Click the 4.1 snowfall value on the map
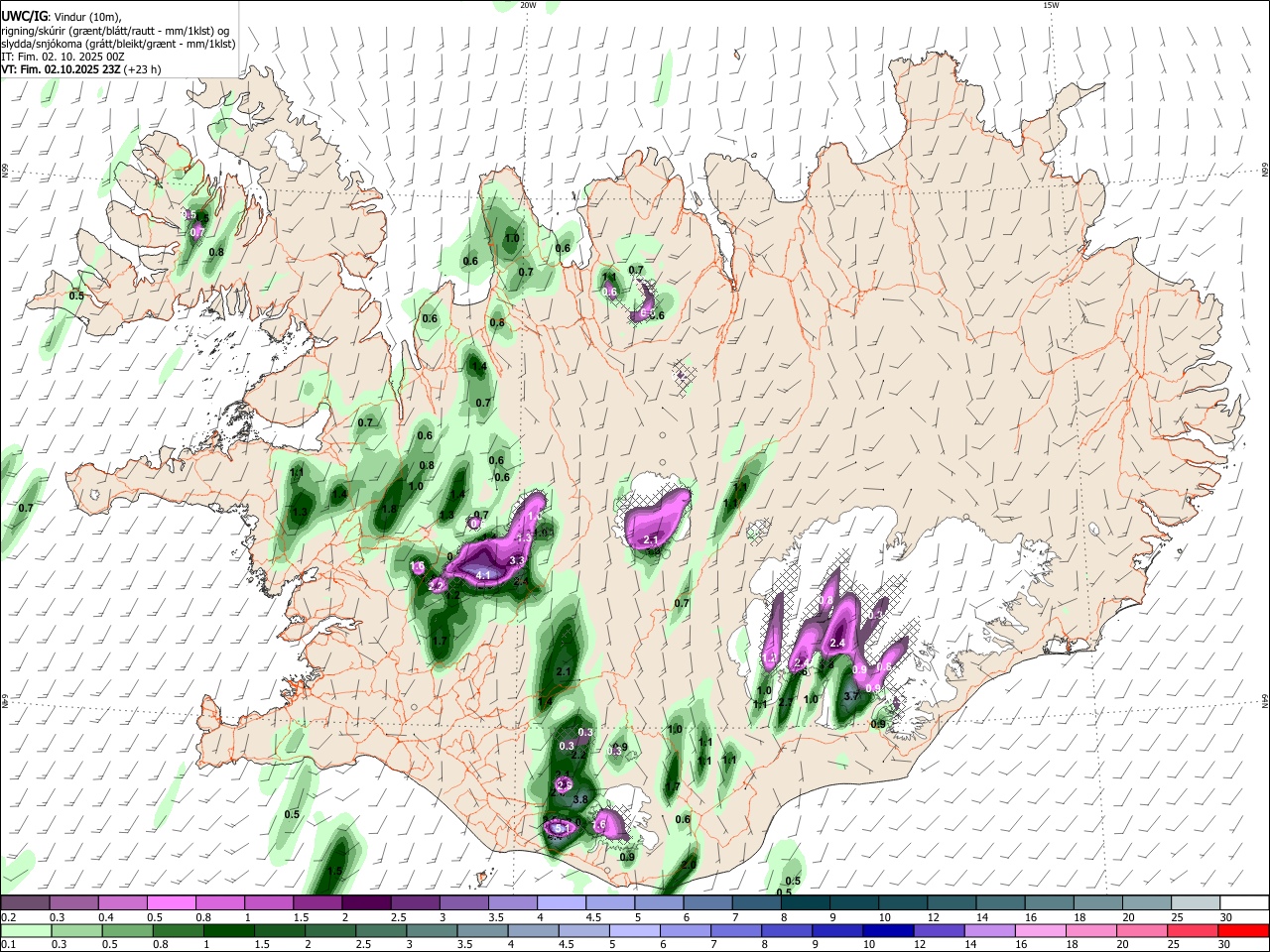 click(485, 575)
